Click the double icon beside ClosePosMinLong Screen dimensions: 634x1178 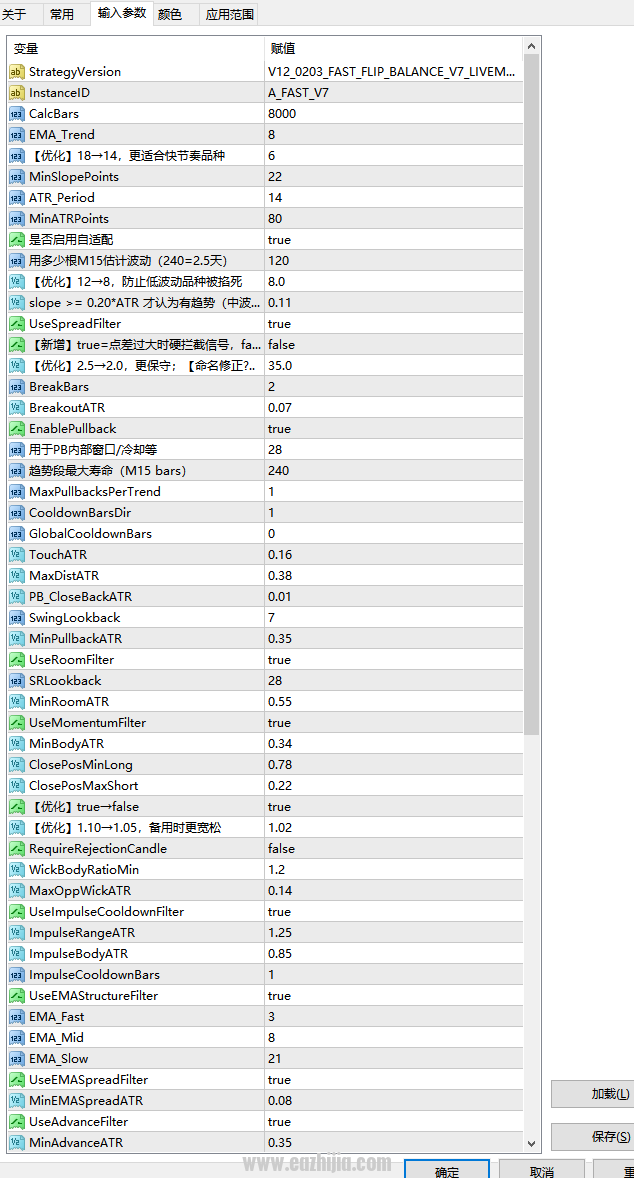point(17,766)
